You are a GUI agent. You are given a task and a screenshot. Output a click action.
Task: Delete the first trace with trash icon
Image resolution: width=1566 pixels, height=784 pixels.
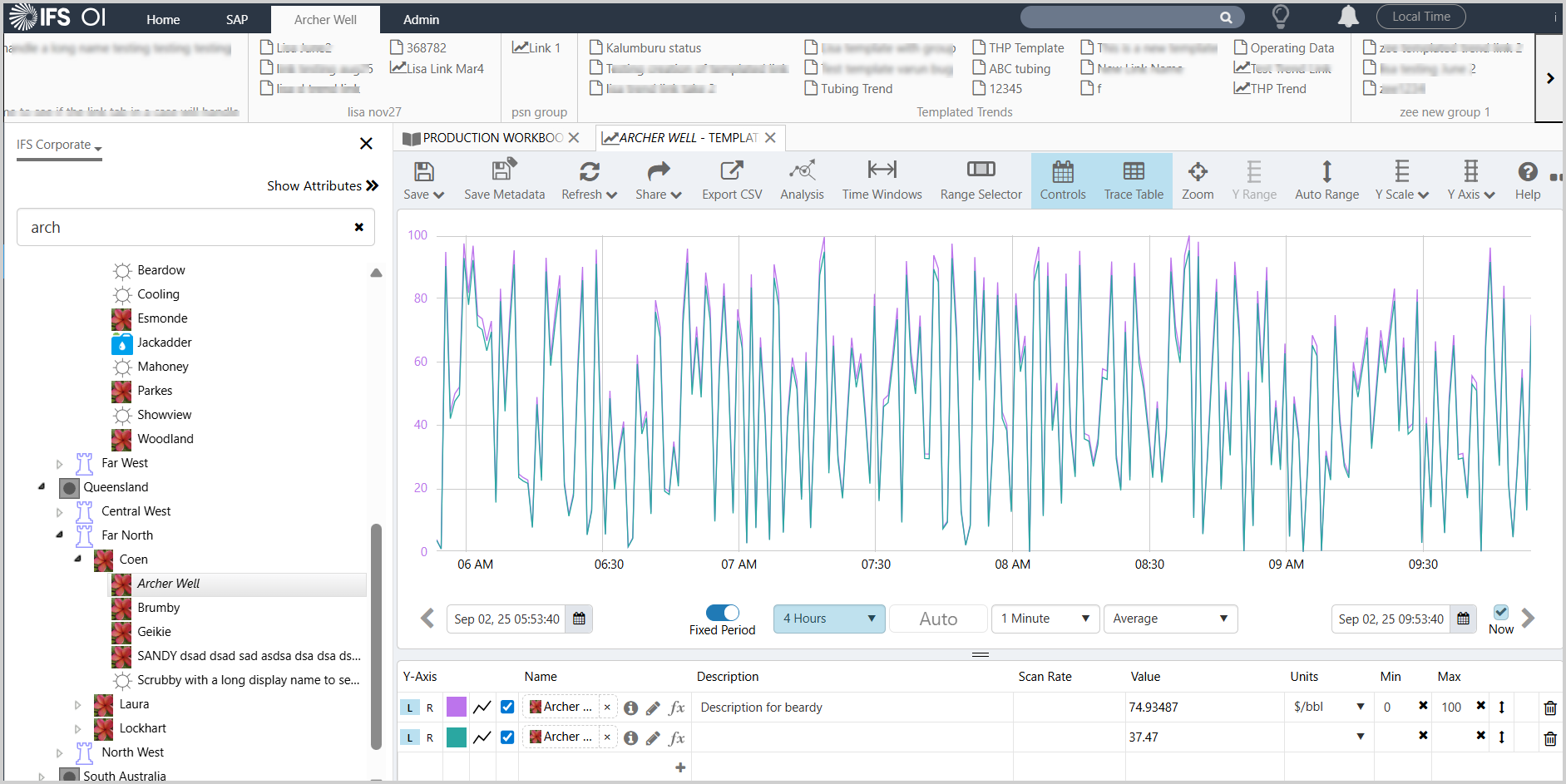[1550, 708]
